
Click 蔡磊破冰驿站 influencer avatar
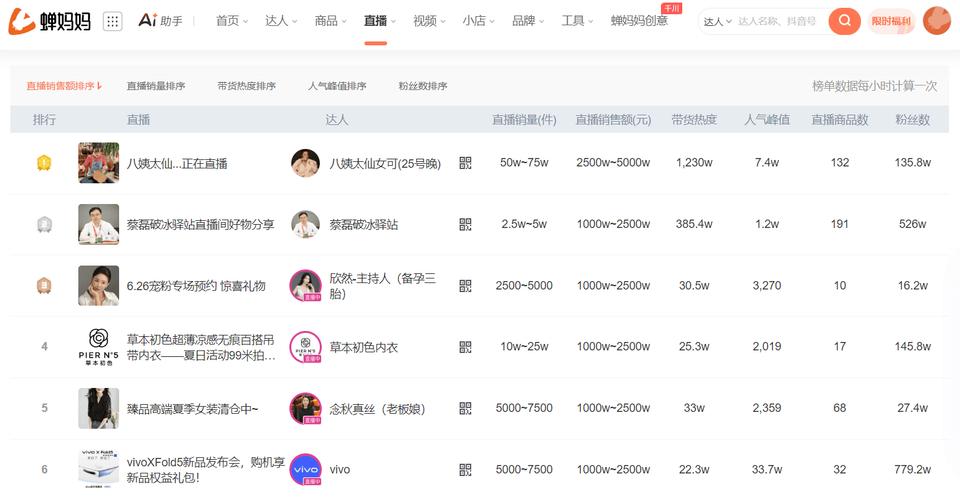tap(305, 225)
